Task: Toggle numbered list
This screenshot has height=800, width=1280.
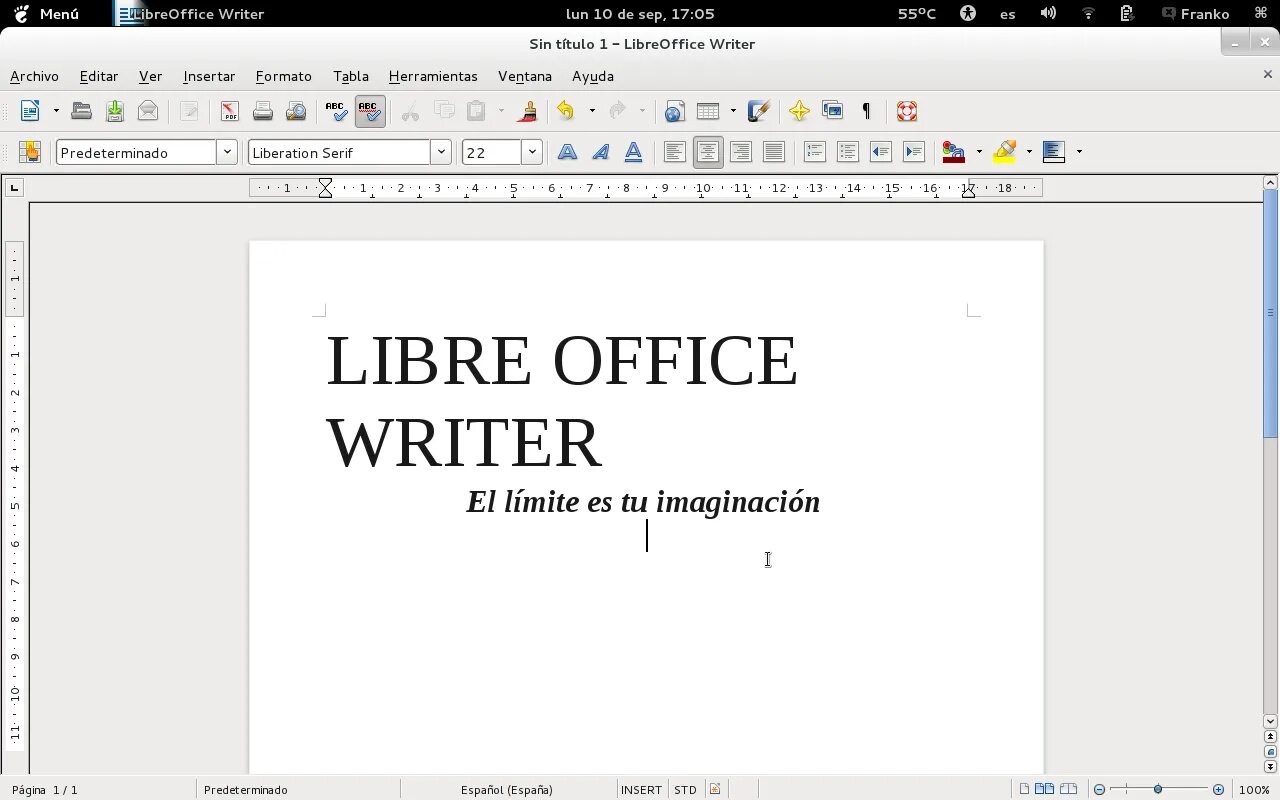Action: click(x=815, y=152)
